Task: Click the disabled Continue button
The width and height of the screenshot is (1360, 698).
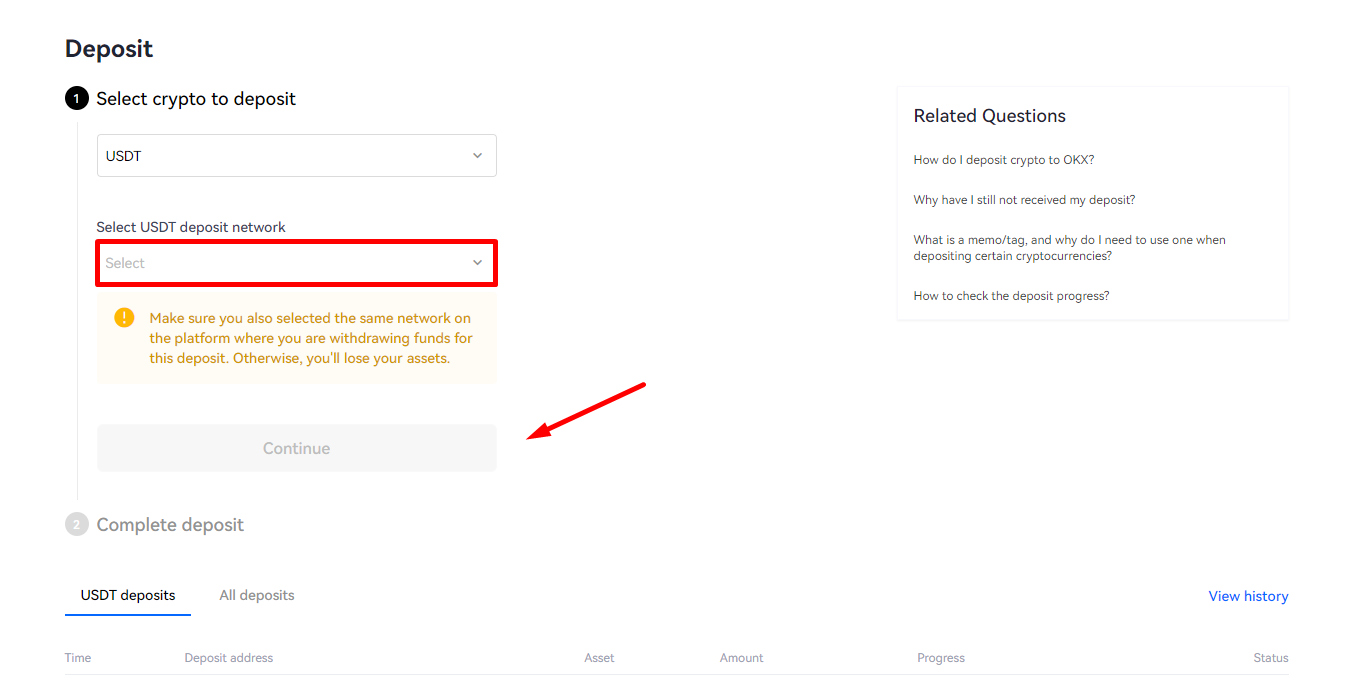Action: click(296, 448)
